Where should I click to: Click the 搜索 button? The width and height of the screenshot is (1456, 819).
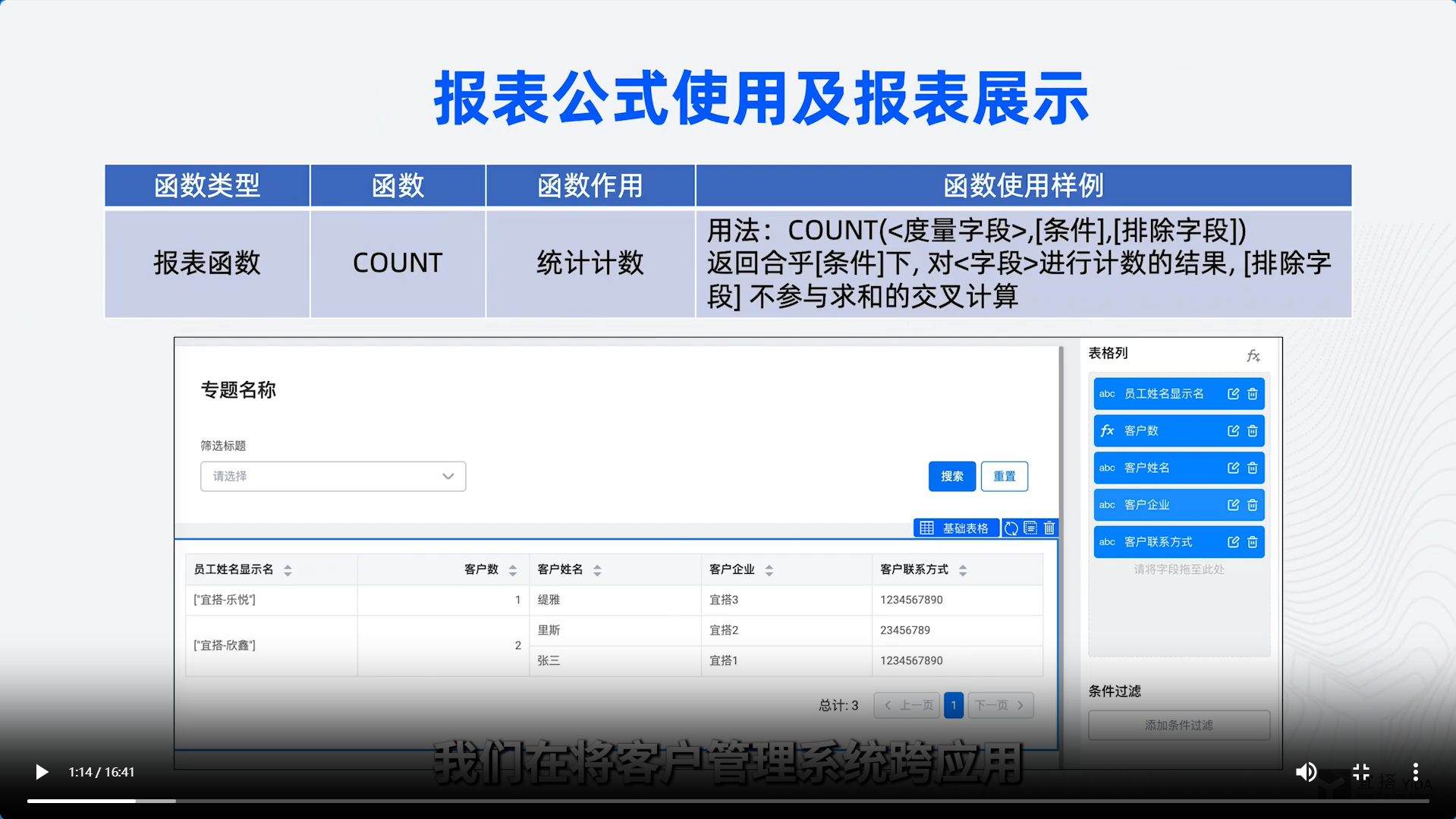pos(952,477)
